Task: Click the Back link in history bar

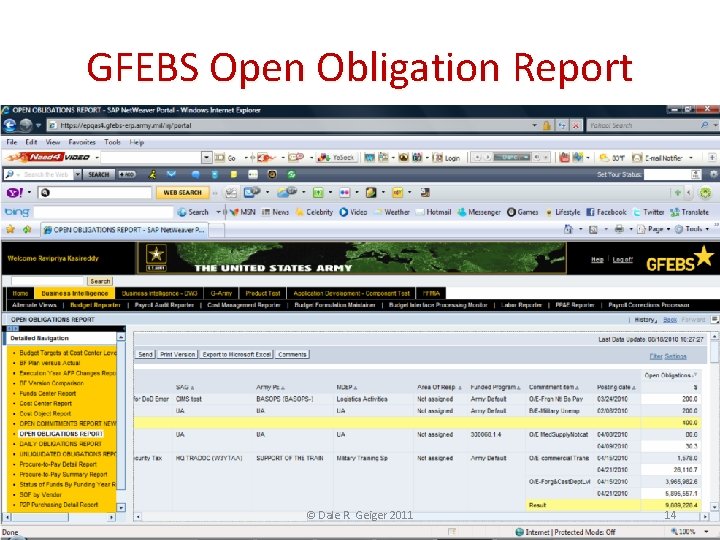Action: click(670, 320)
